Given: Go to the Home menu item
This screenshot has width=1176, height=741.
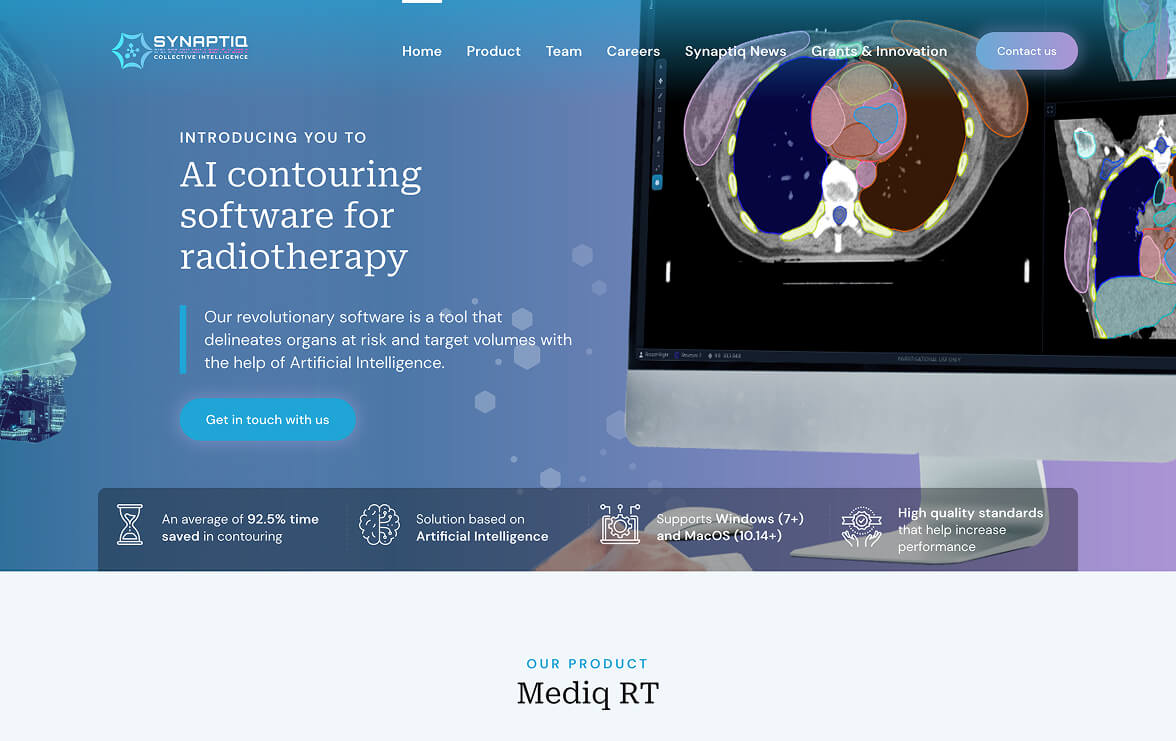Looking at the screenshot, I should click(x=422, y=51).
